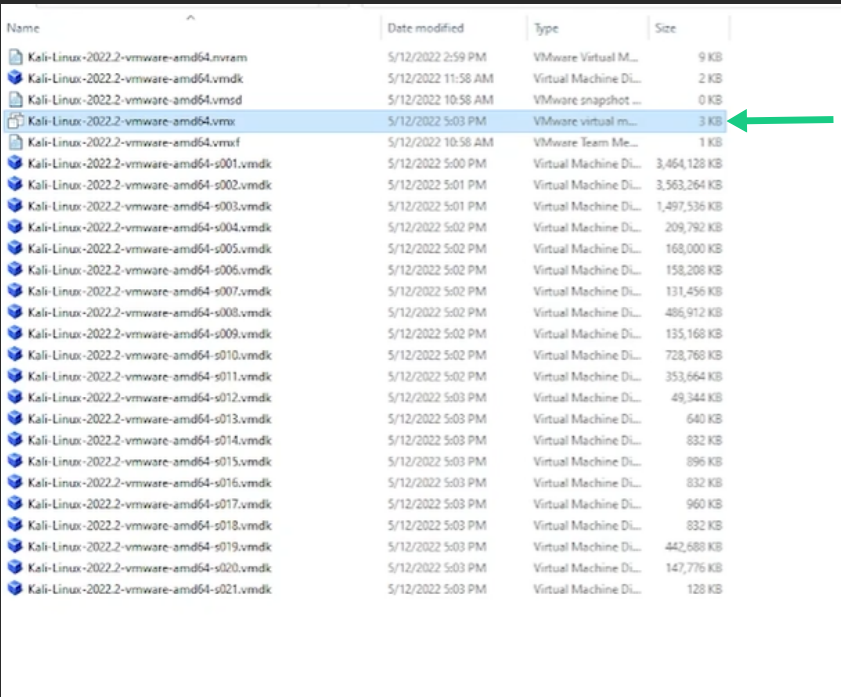
Task: Click the disk icon for s007.vmdk
Action: 16,291
